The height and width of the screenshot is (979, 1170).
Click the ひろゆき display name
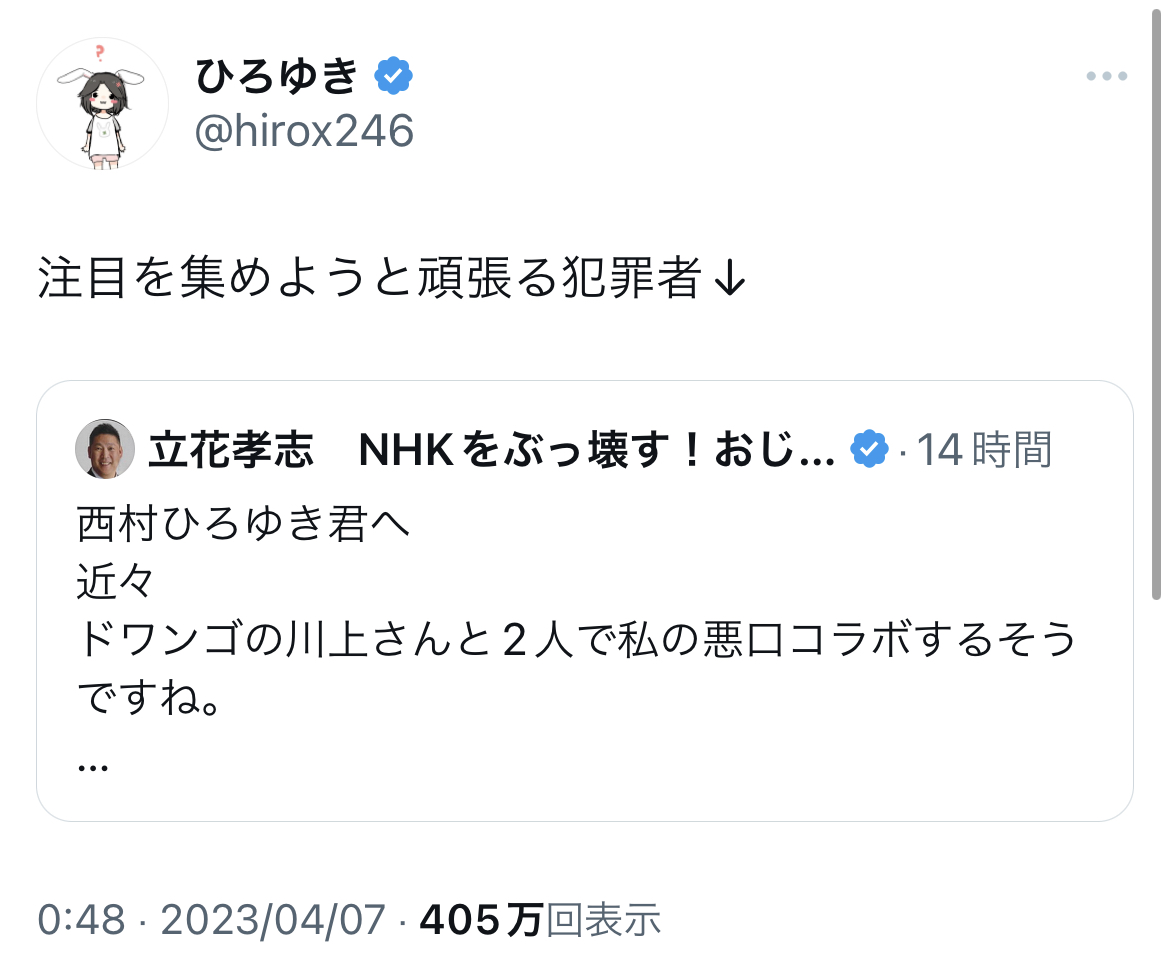click(276, 76)
